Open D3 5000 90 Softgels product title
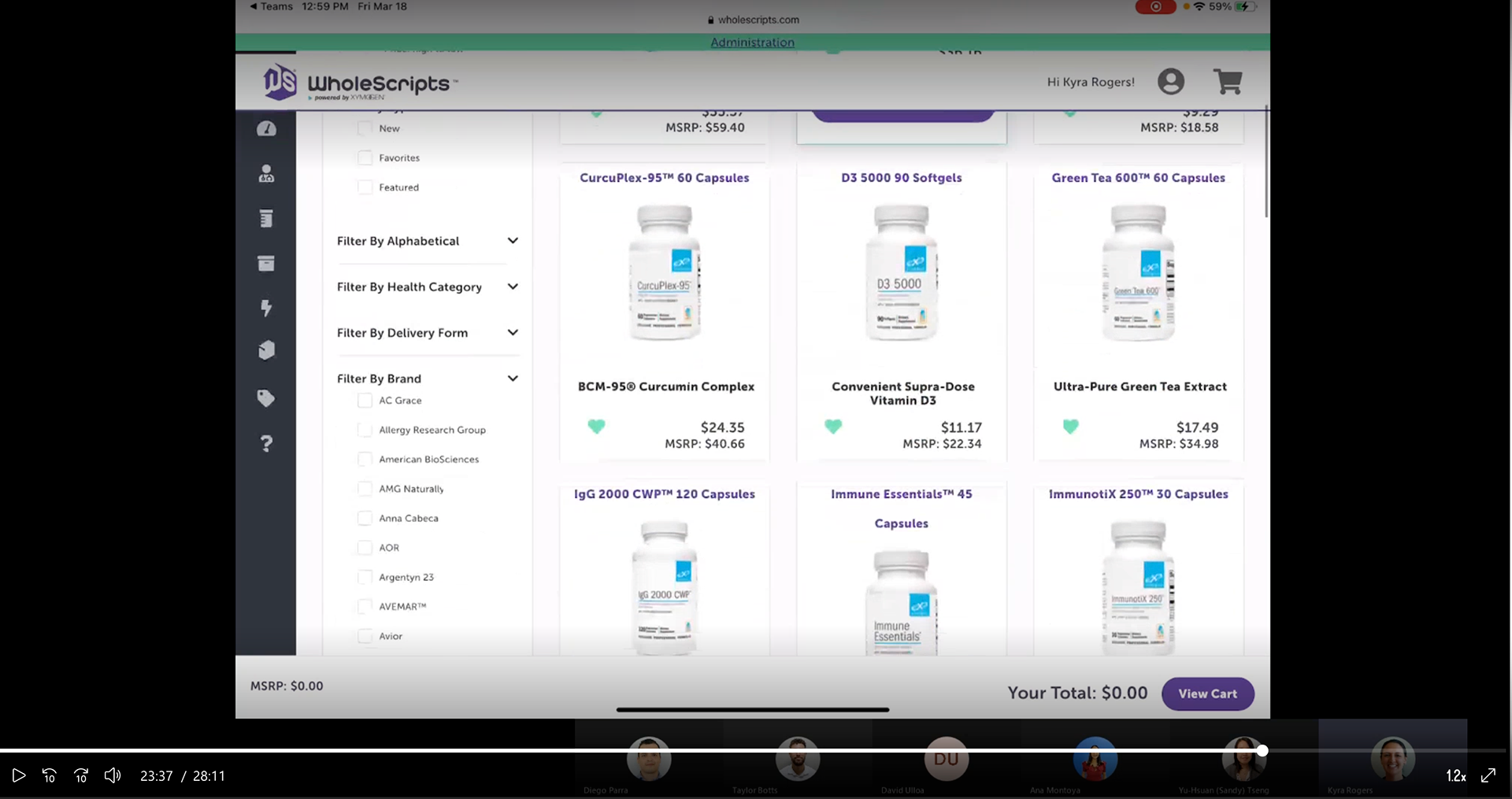This screenshot has width=1512, height=799. click(901, 178)
